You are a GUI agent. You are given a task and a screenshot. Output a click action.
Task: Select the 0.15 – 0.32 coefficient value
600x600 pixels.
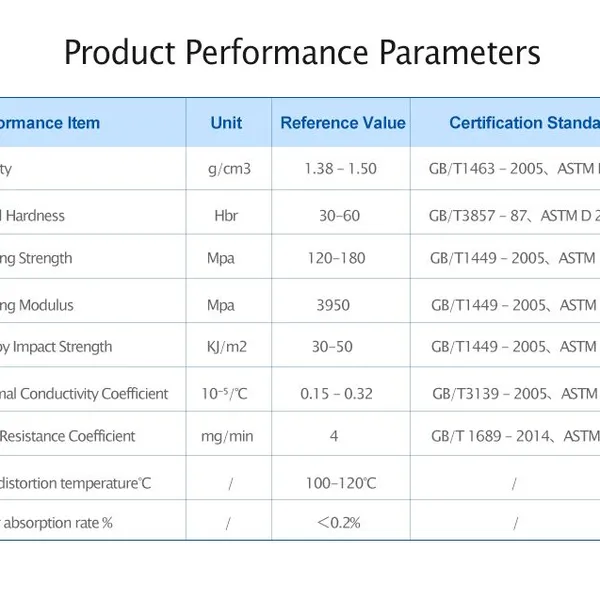tap(336, 394)
